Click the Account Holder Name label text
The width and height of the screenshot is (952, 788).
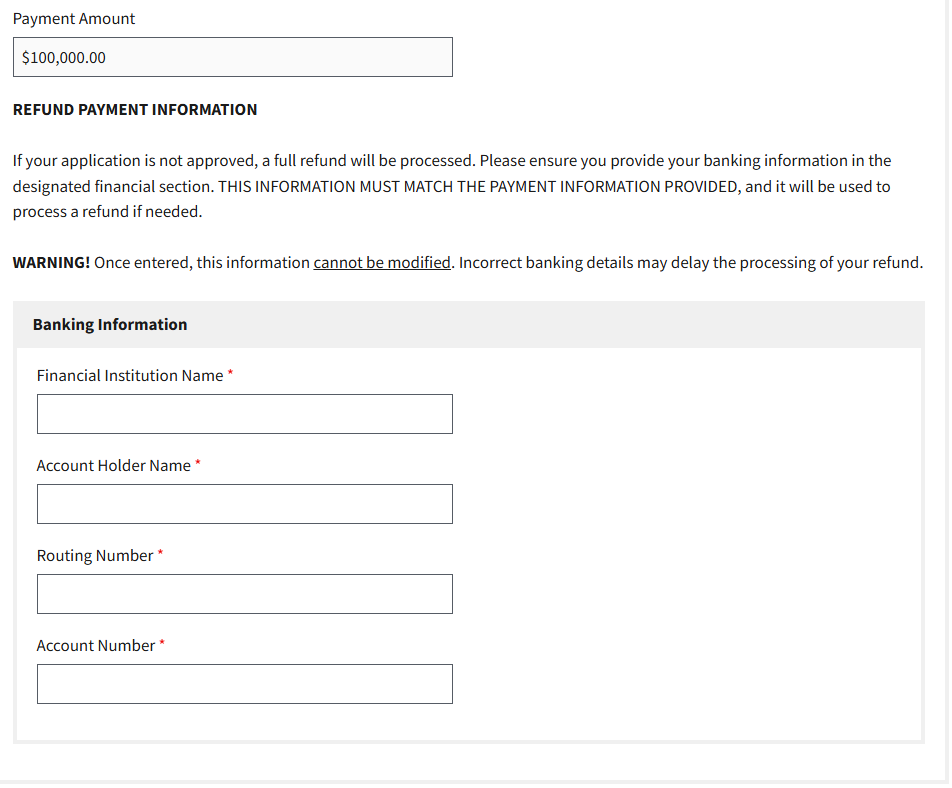113,466
